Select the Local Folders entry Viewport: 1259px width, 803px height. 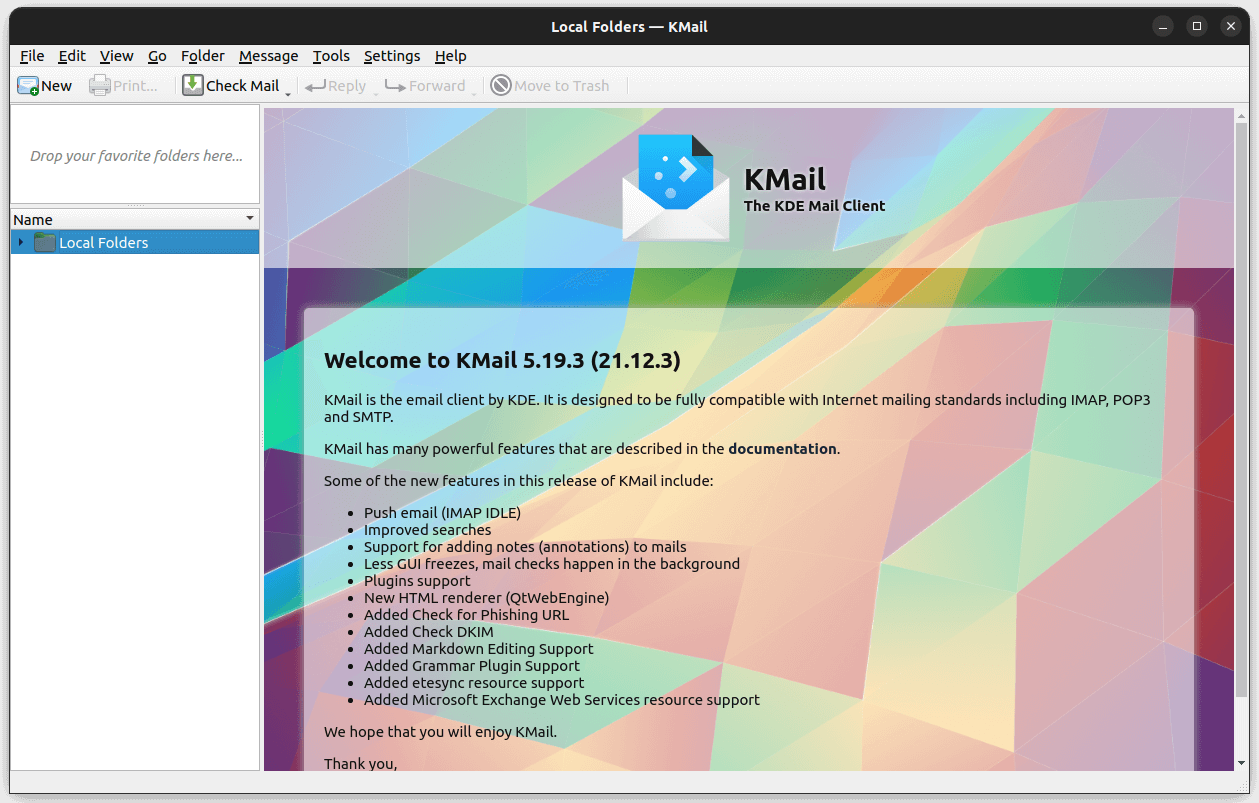click(103, 241)
